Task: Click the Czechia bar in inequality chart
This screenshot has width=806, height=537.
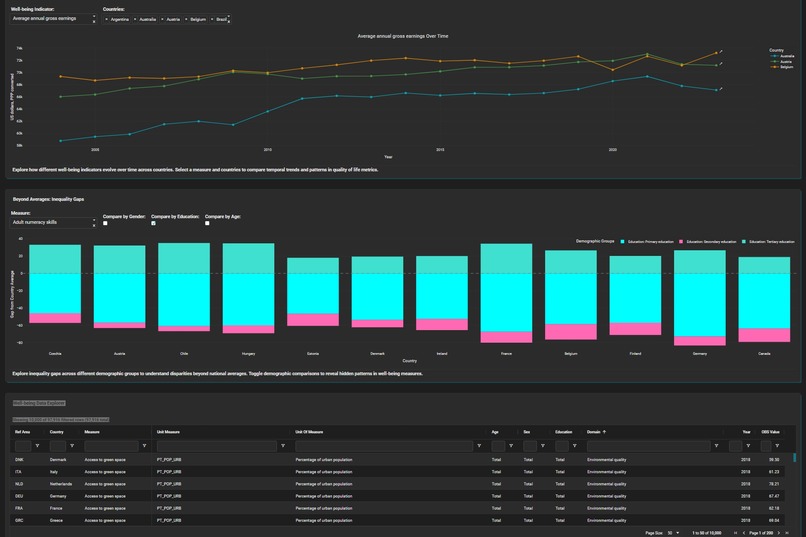Action: (x=55, y=284)
